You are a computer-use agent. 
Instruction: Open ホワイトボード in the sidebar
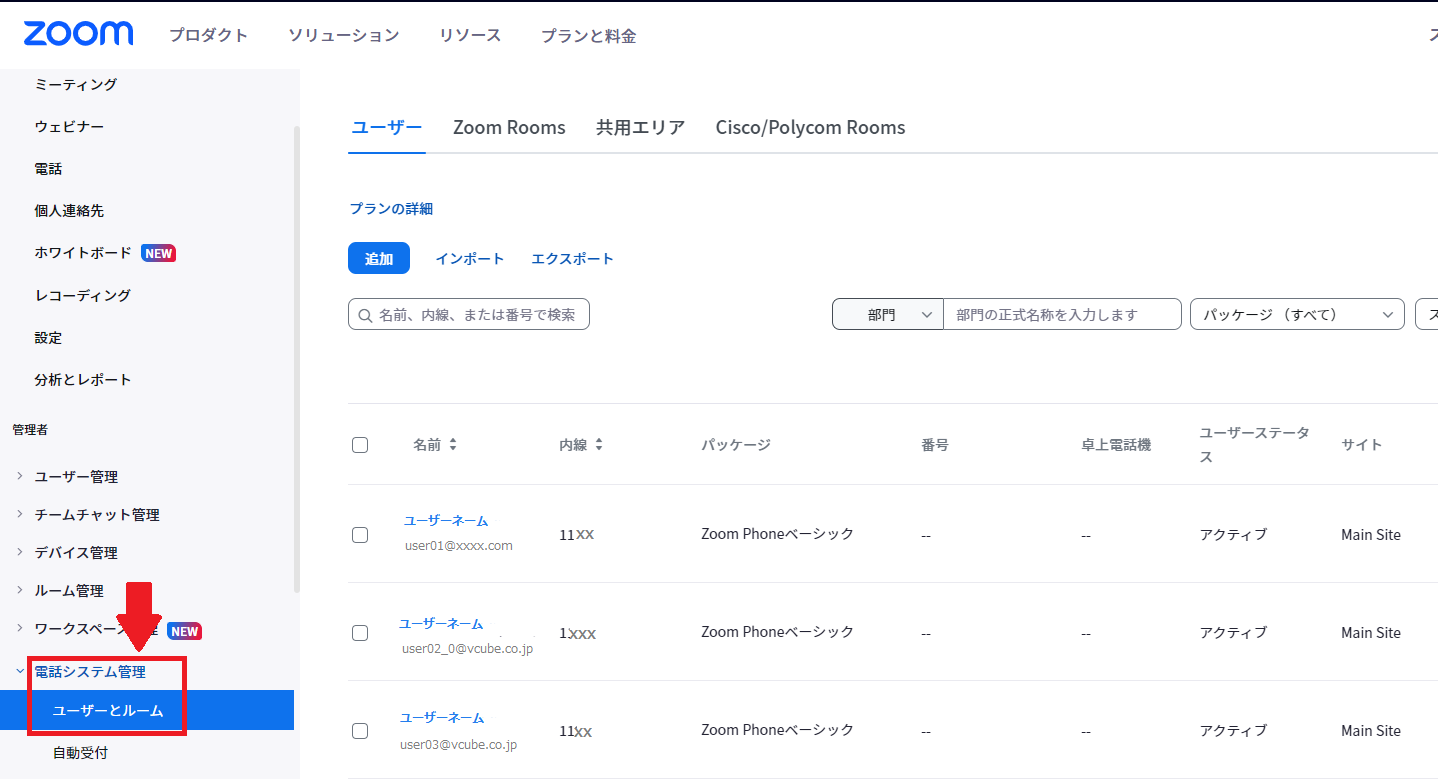(83, 253)
